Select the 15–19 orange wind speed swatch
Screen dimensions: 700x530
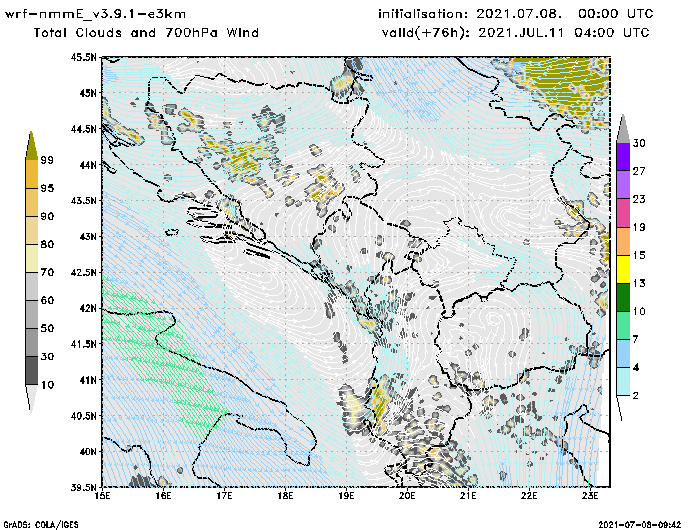[623, 241]
